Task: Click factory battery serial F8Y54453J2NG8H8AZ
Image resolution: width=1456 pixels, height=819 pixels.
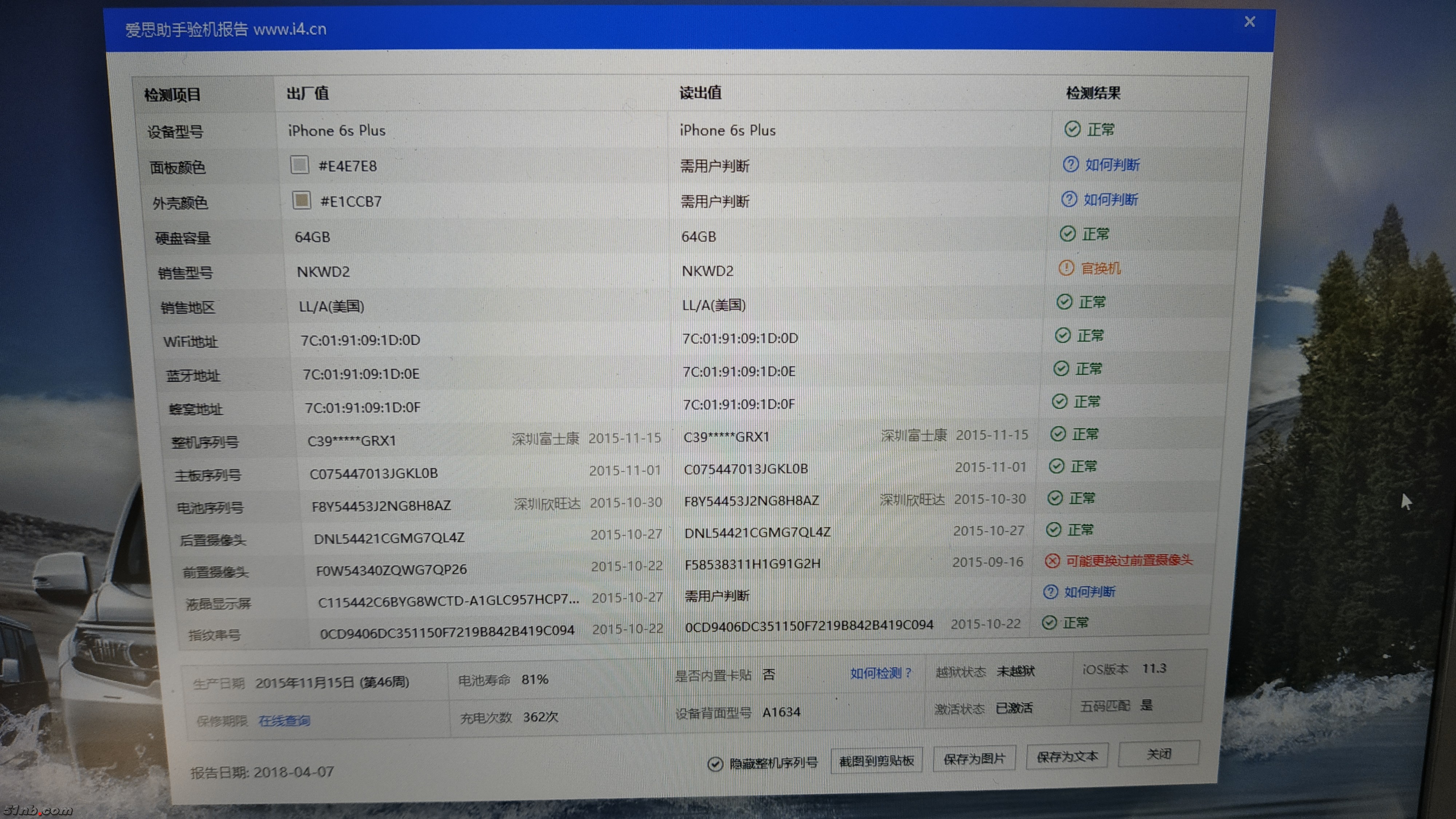Action: click(381, 506)
